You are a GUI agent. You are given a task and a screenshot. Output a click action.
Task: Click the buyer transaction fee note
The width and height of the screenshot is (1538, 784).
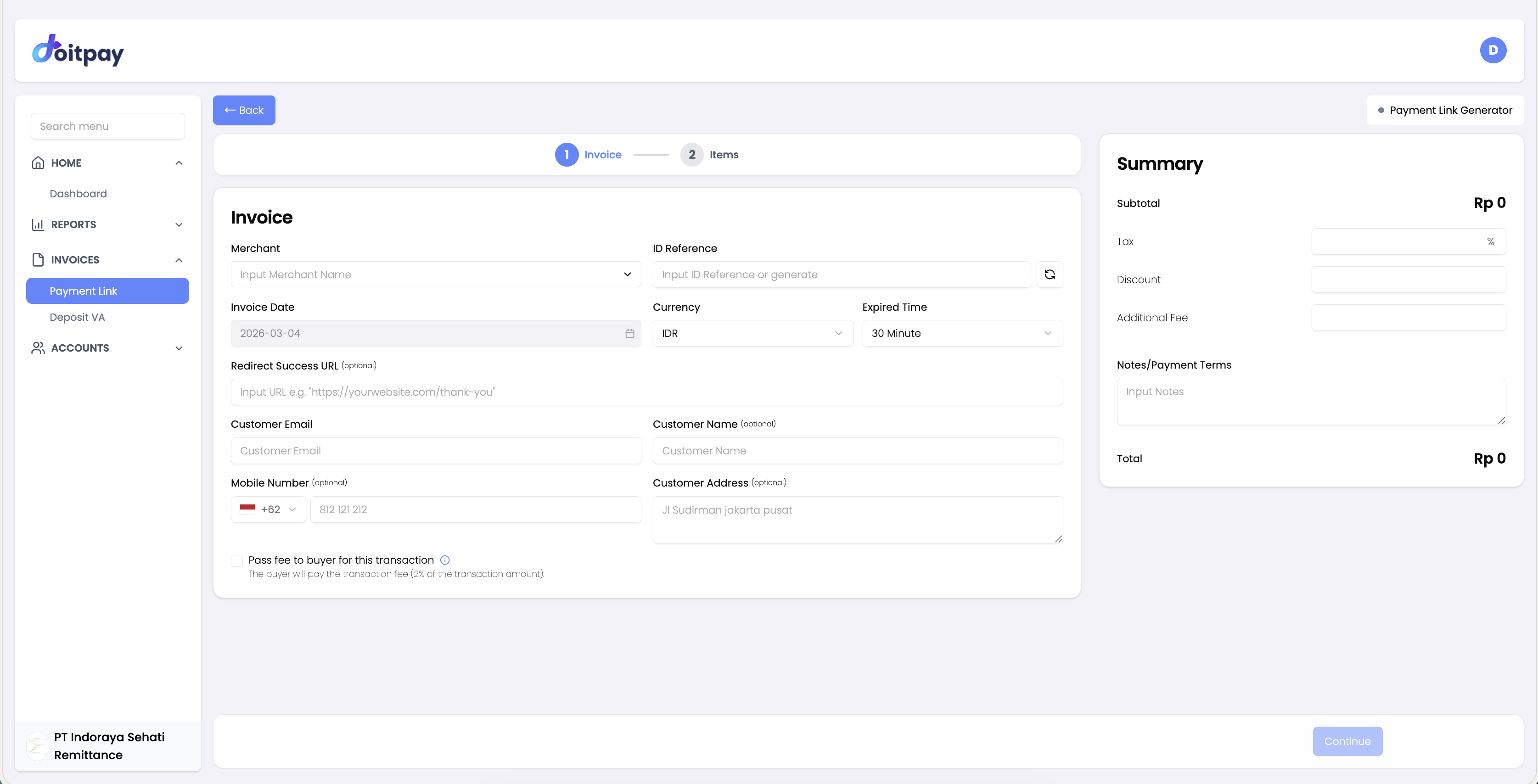point(397,574)
